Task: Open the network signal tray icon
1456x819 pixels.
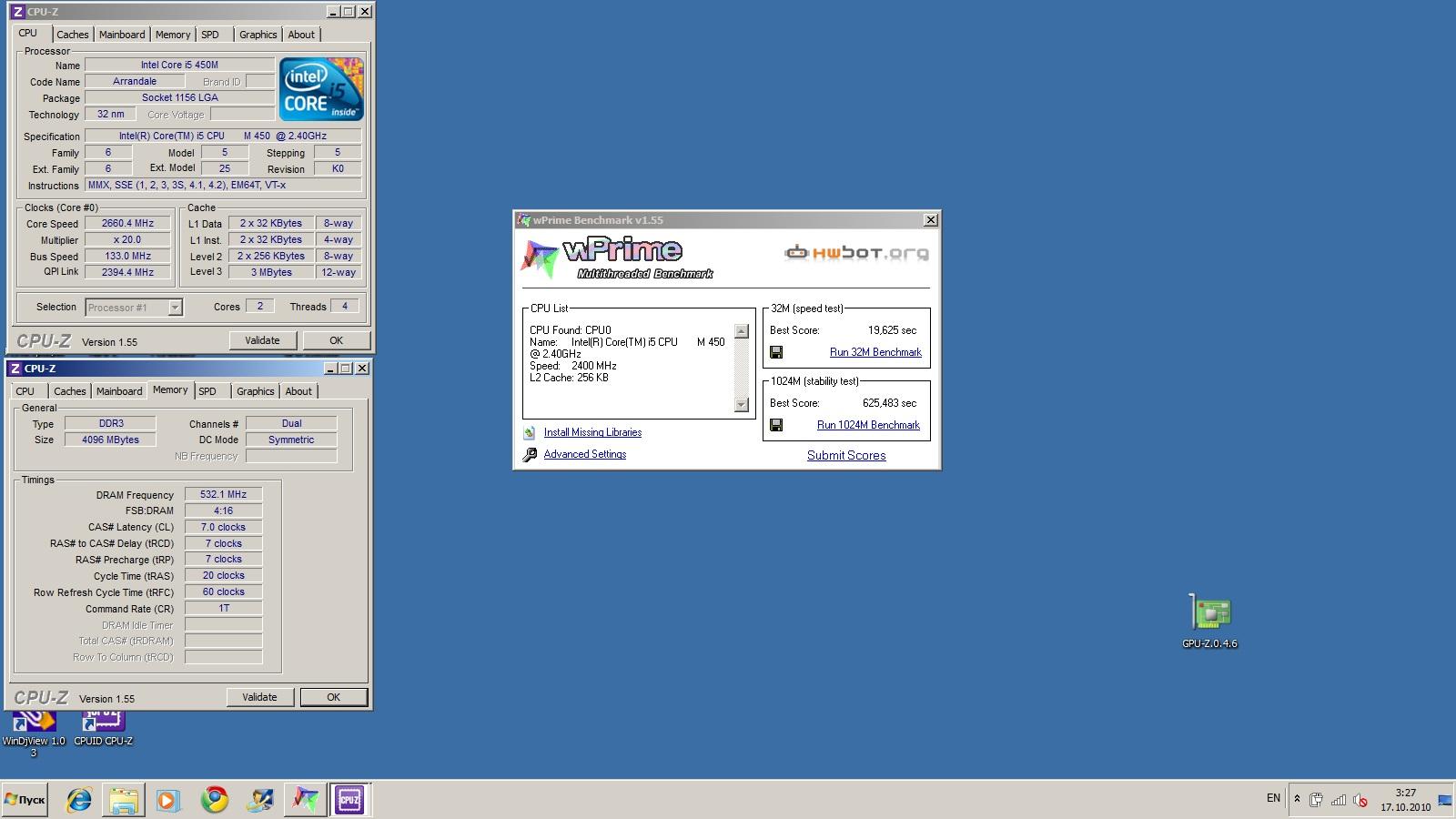Action: (1339, 800)
